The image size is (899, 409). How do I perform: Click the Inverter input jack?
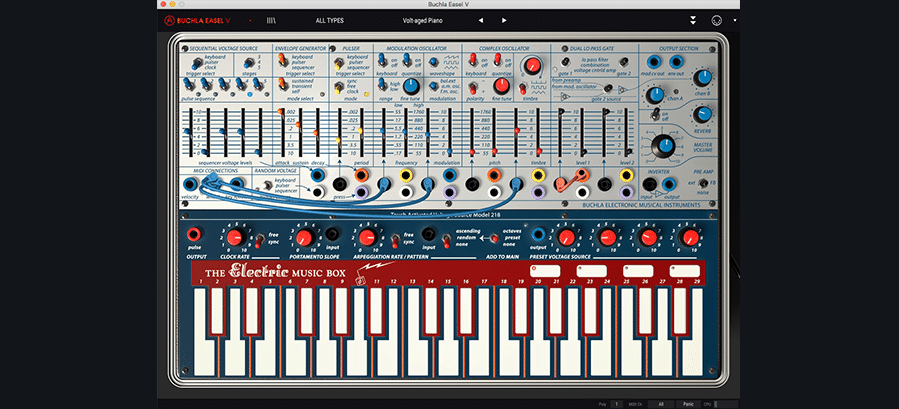(649, 184)
